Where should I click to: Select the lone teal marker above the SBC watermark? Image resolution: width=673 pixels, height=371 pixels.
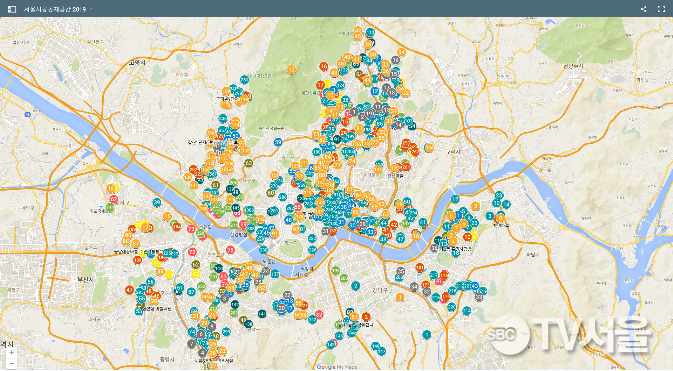pos(426,335)
